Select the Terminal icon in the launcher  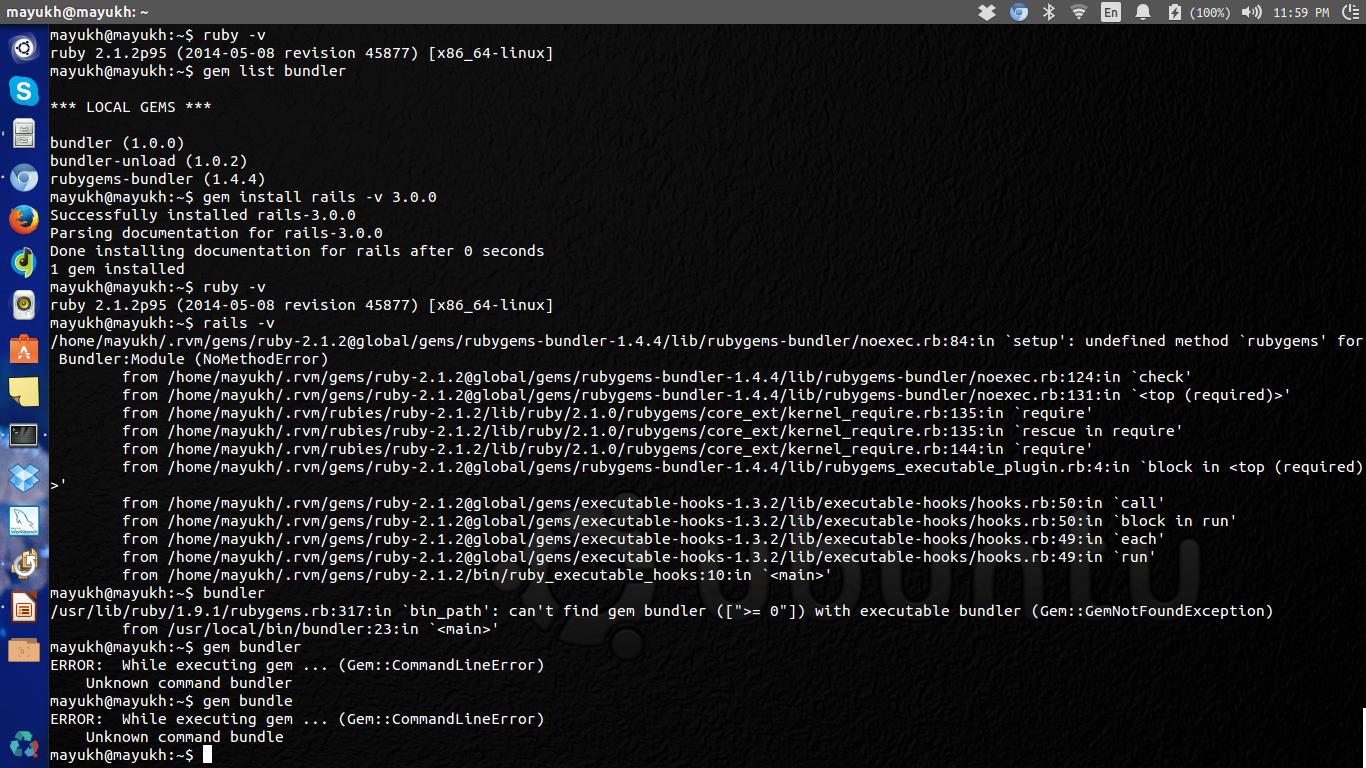click(x=24, y=435)
